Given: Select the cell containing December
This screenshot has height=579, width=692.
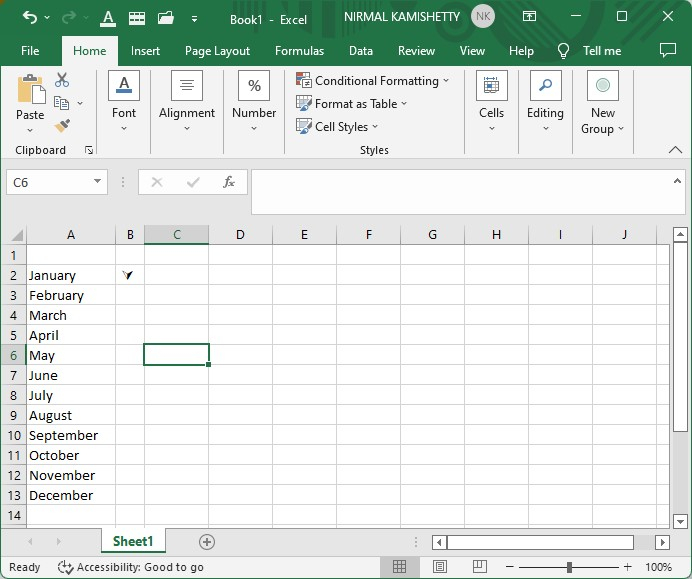Looking at the screenshot, I should [71, 495].
